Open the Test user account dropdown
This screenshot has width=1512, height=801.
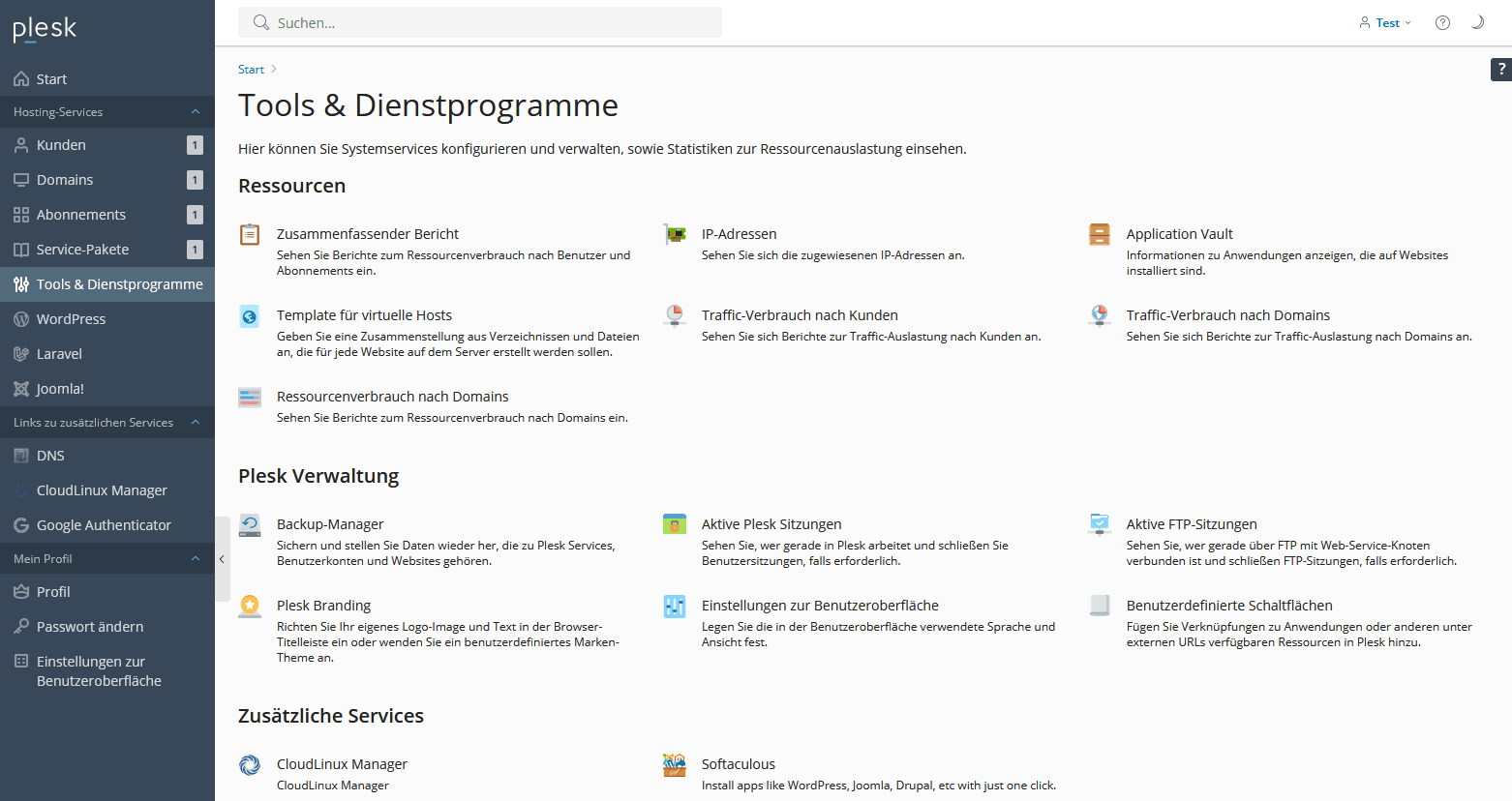tap(1385, 23)
